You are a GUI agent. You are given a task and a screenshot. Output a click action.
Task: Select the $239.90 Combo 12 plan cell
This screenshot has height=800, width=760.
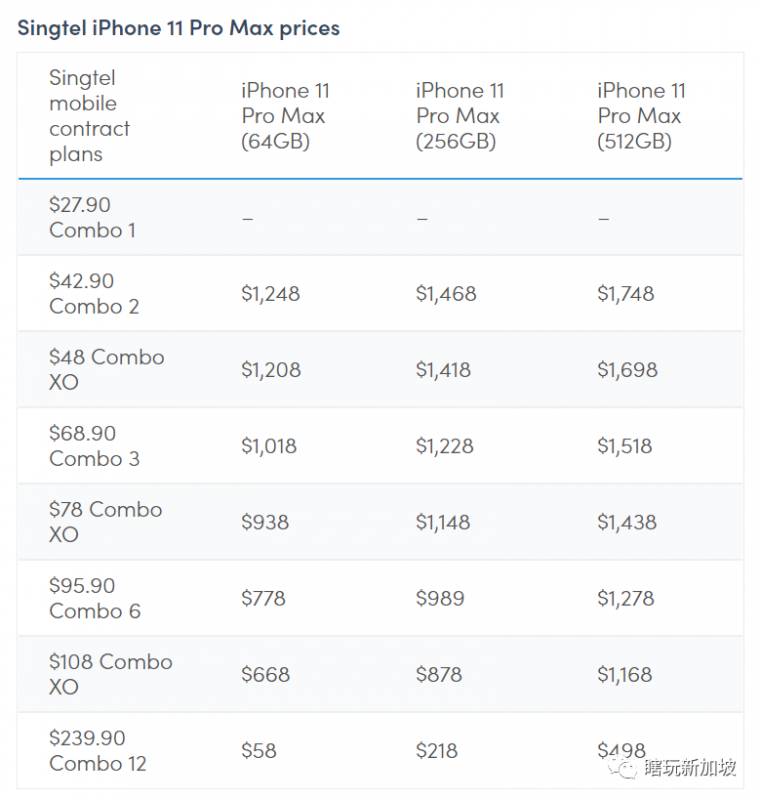click(x=97, y=750)
